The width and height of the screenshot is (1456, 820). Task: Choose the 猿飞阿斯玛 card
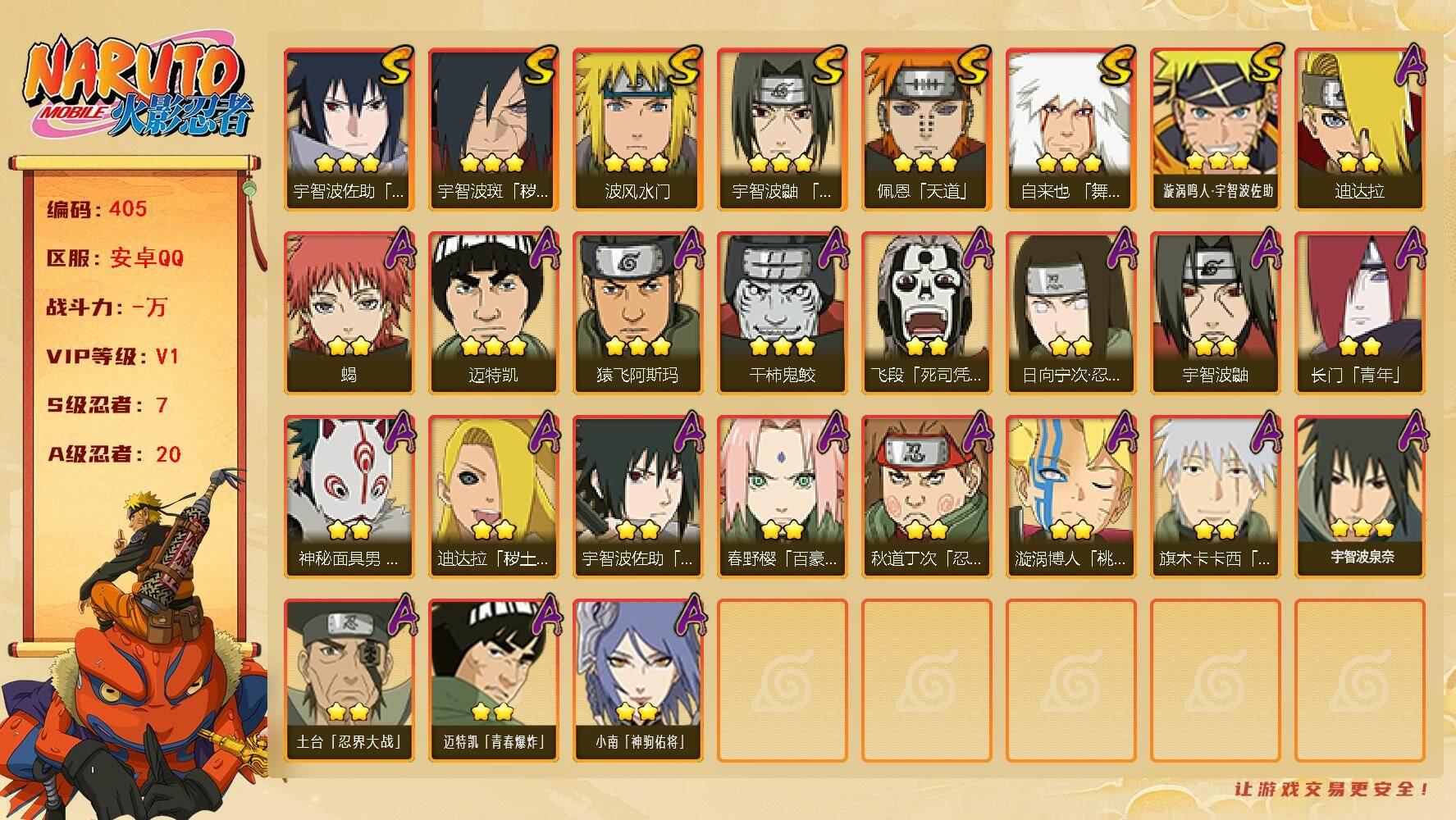point(637,313)
